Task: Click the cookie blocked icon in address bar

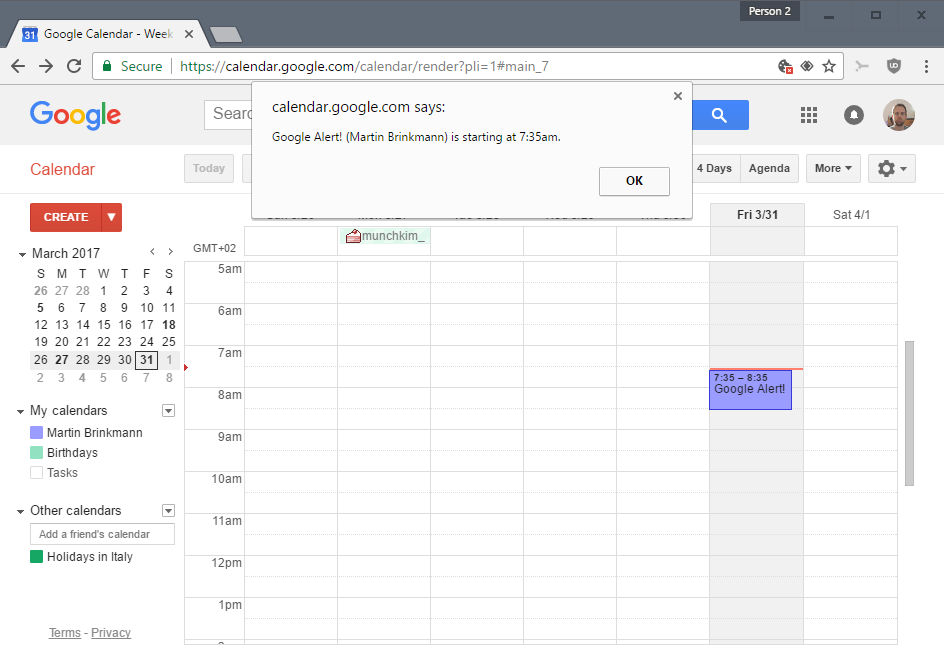Action: pyautogui.click(x=784, y=66)
